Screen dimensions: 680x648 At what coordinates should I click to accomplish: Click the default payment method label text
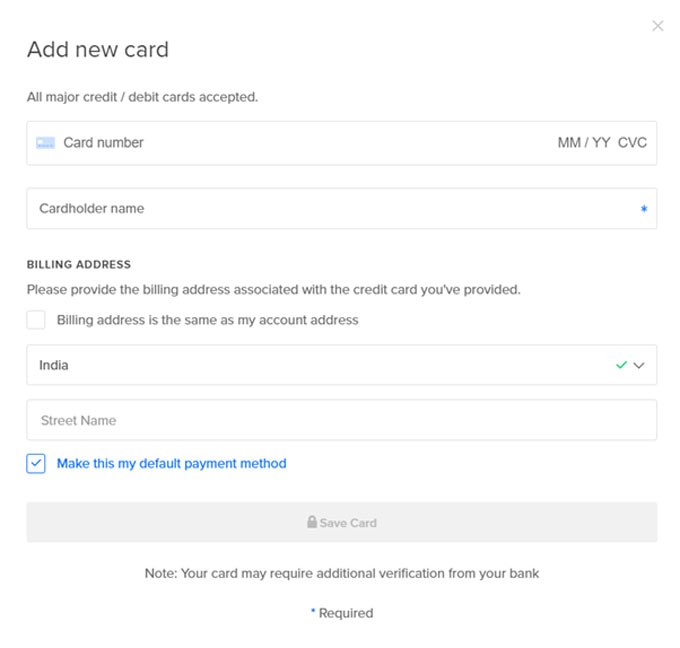coord(172,464)
